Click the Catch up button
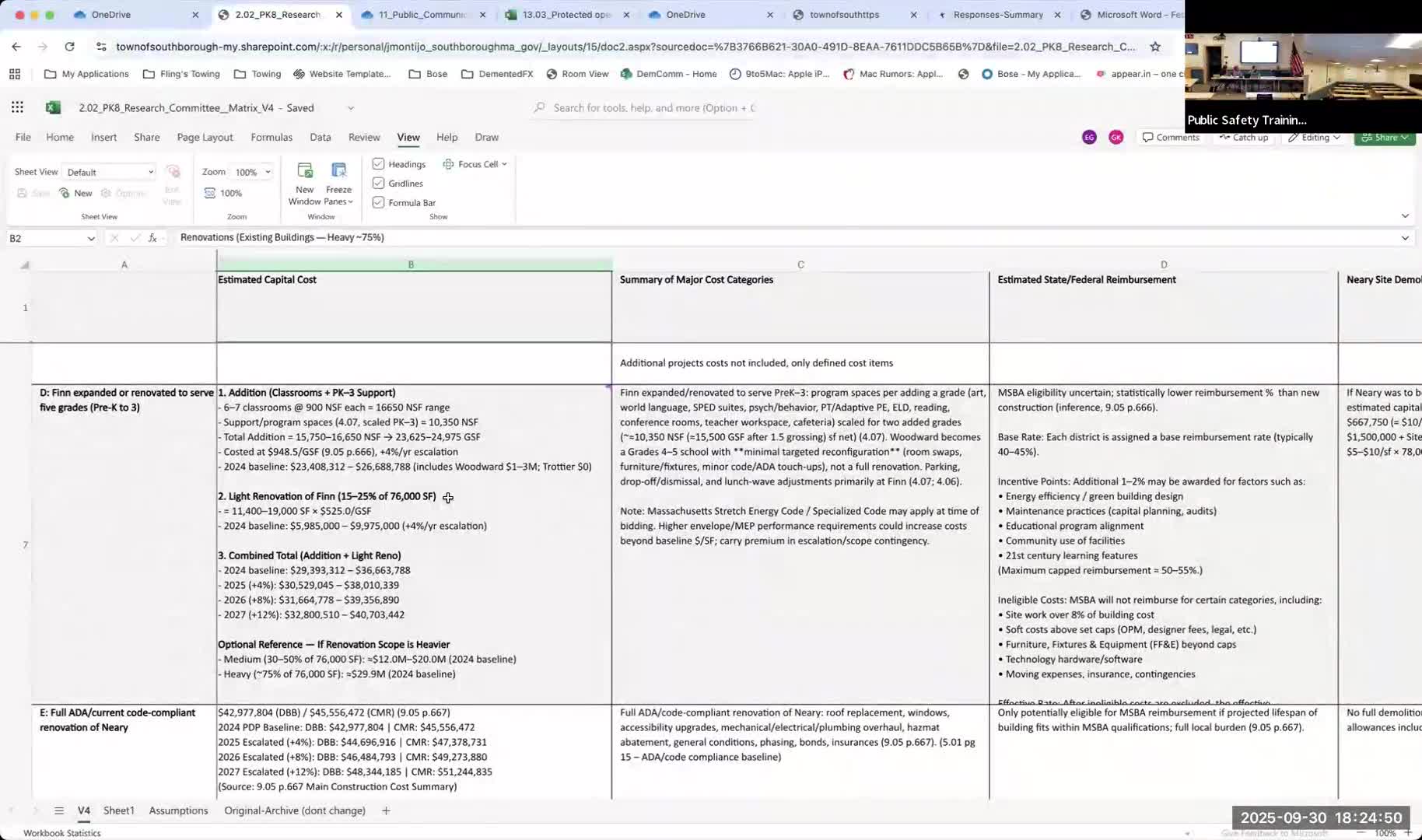 point(1244,137)
